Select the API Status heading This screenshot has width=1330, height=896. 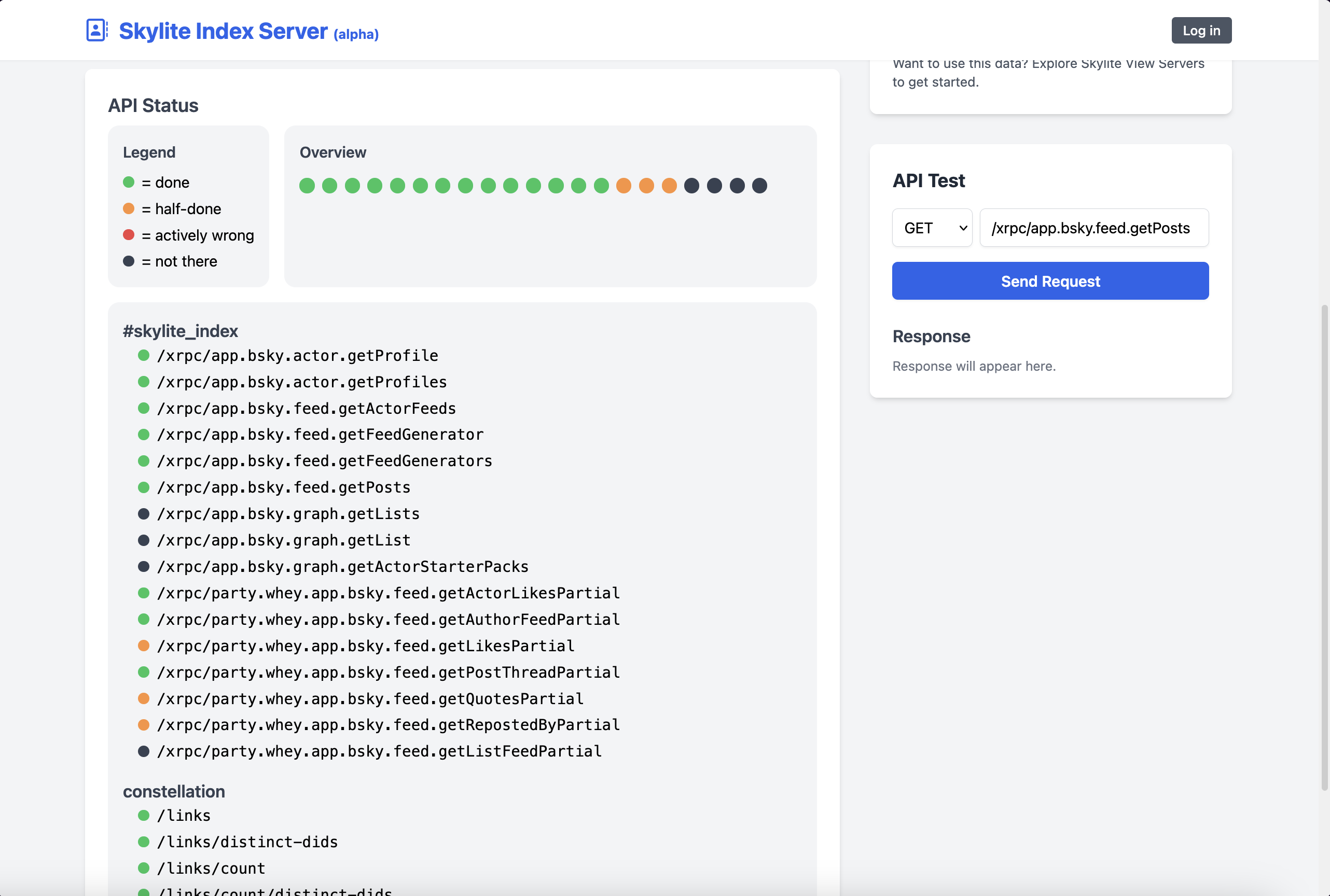[x=153, y=105]
